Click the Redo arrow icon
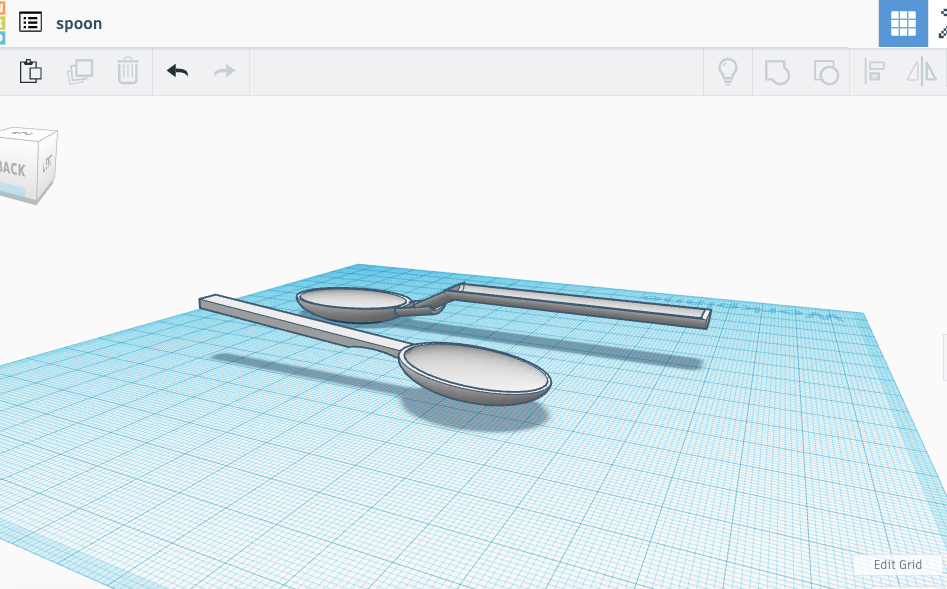 pos(225,71)
